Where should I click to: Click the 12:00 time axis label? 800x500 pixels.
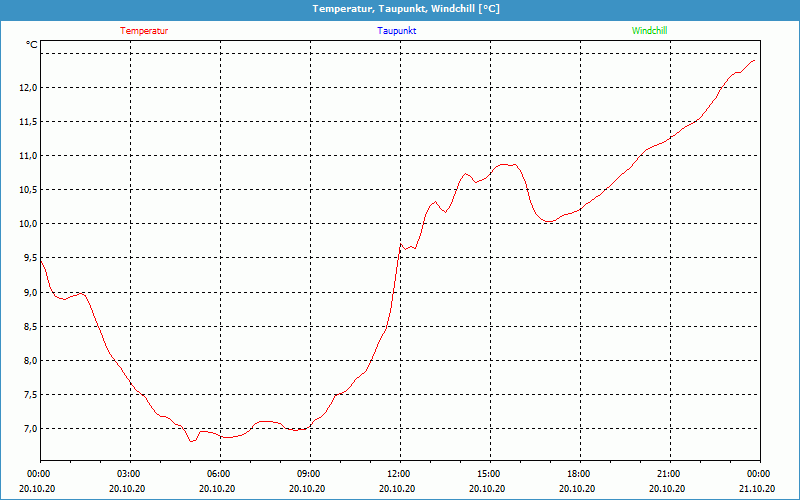(398, 474)
